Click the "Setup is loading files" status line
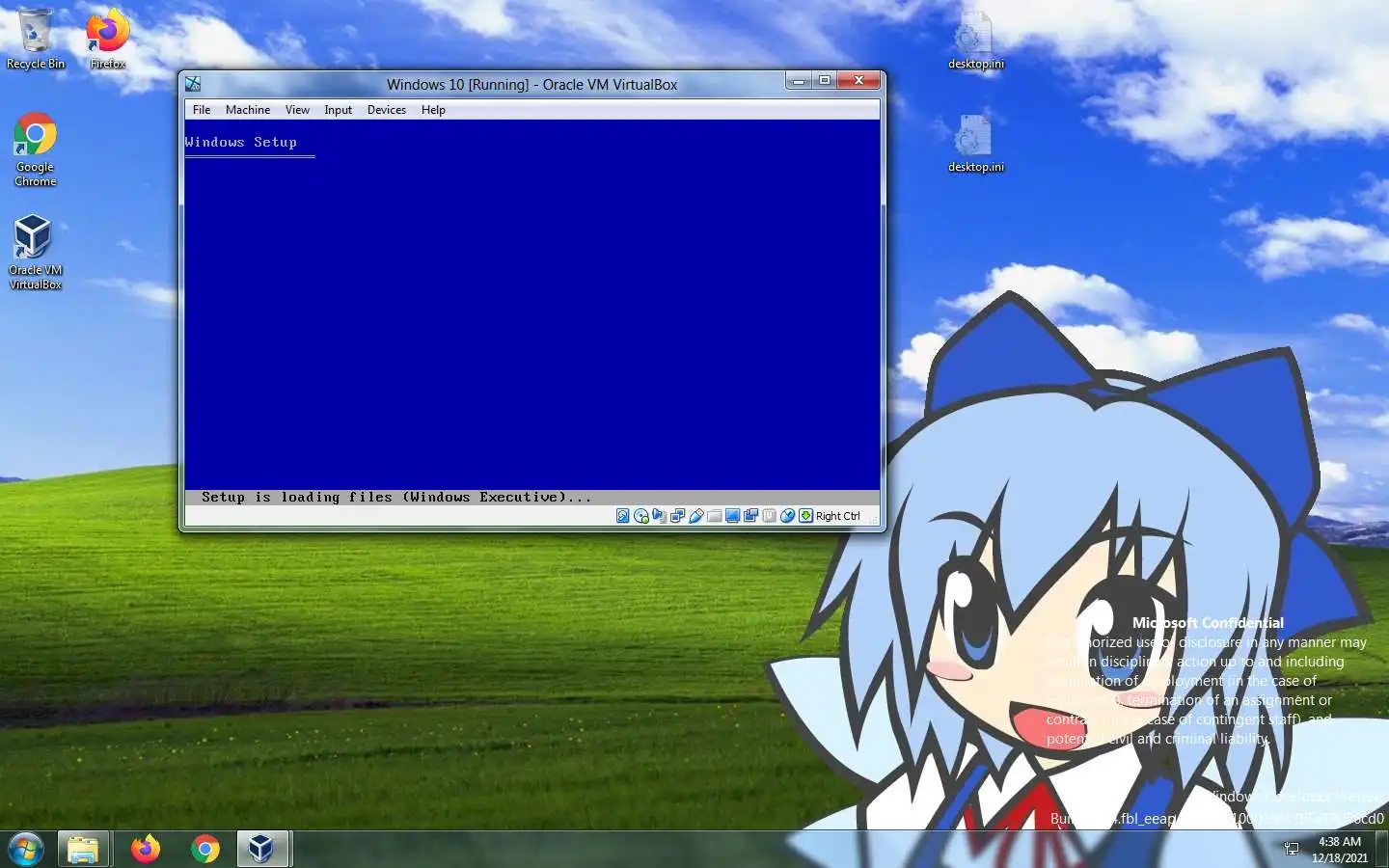The width and height of the screenshot is (1389, 868). (x=395, y=498)
